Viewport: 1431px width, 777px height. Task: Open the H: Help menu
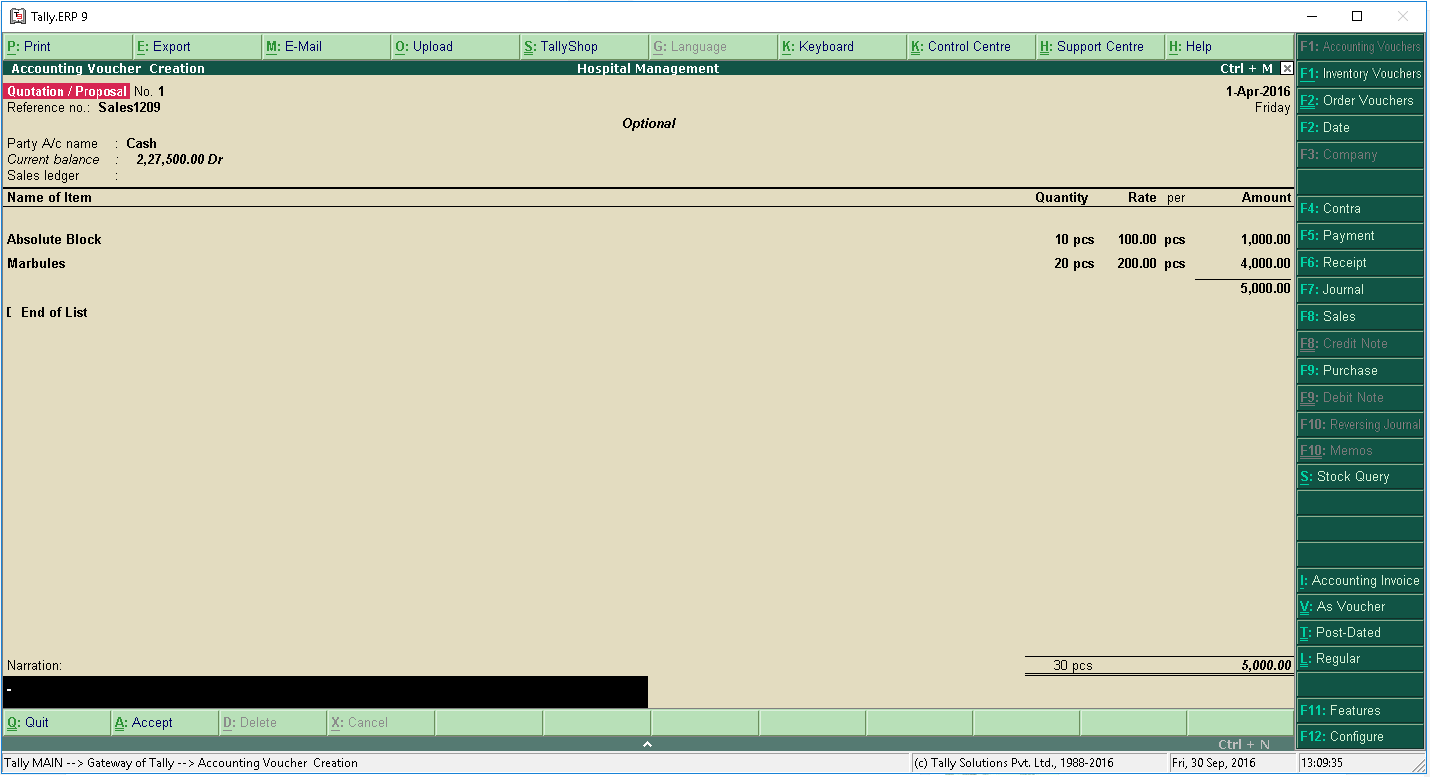click(x=1229, y=47)
